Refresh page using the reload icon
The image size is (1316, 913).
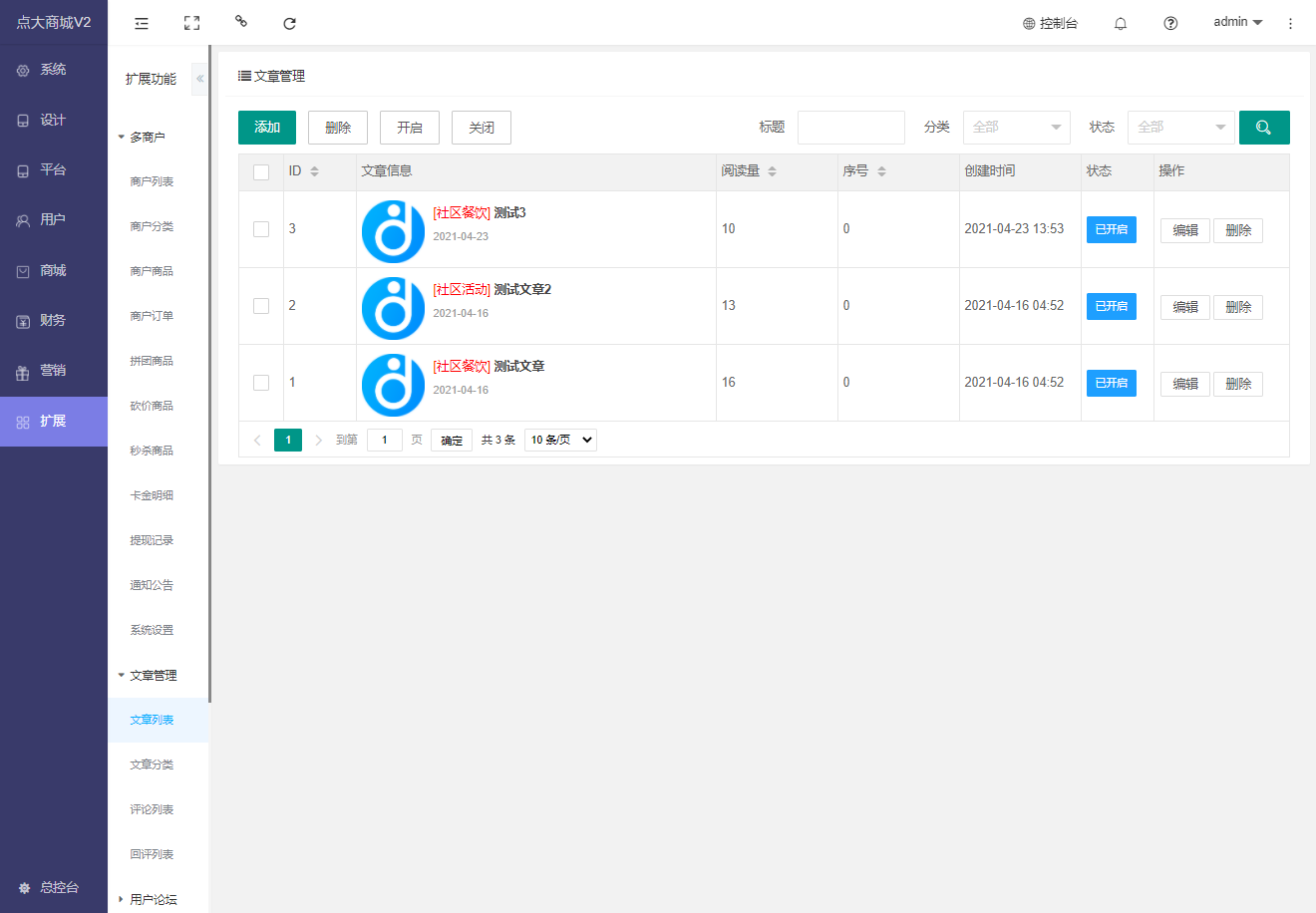[289, 23]
